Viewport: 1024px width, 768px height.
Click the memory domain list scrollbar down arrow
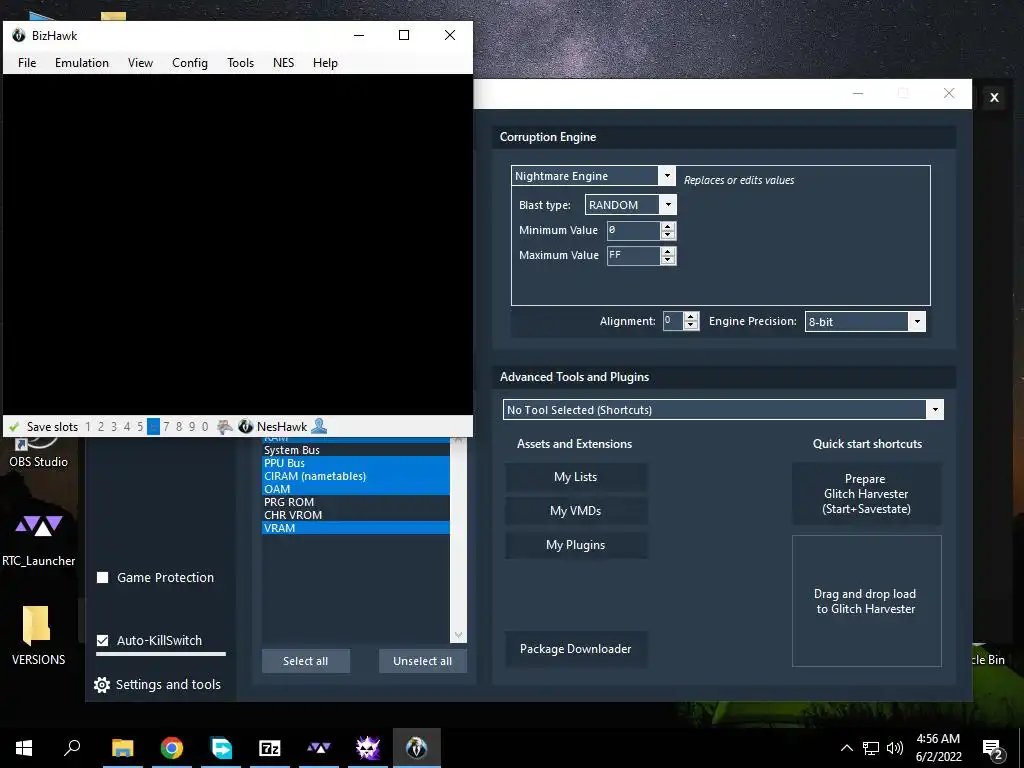(458, 635)
